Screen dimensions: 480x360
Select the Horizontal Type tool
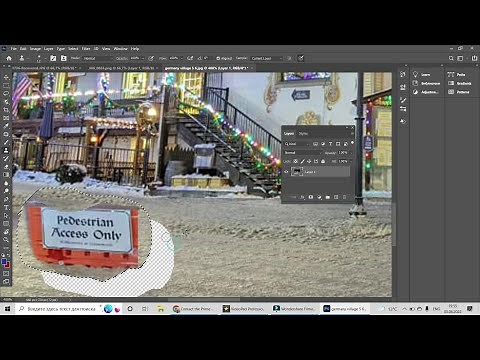click(6, 207)
